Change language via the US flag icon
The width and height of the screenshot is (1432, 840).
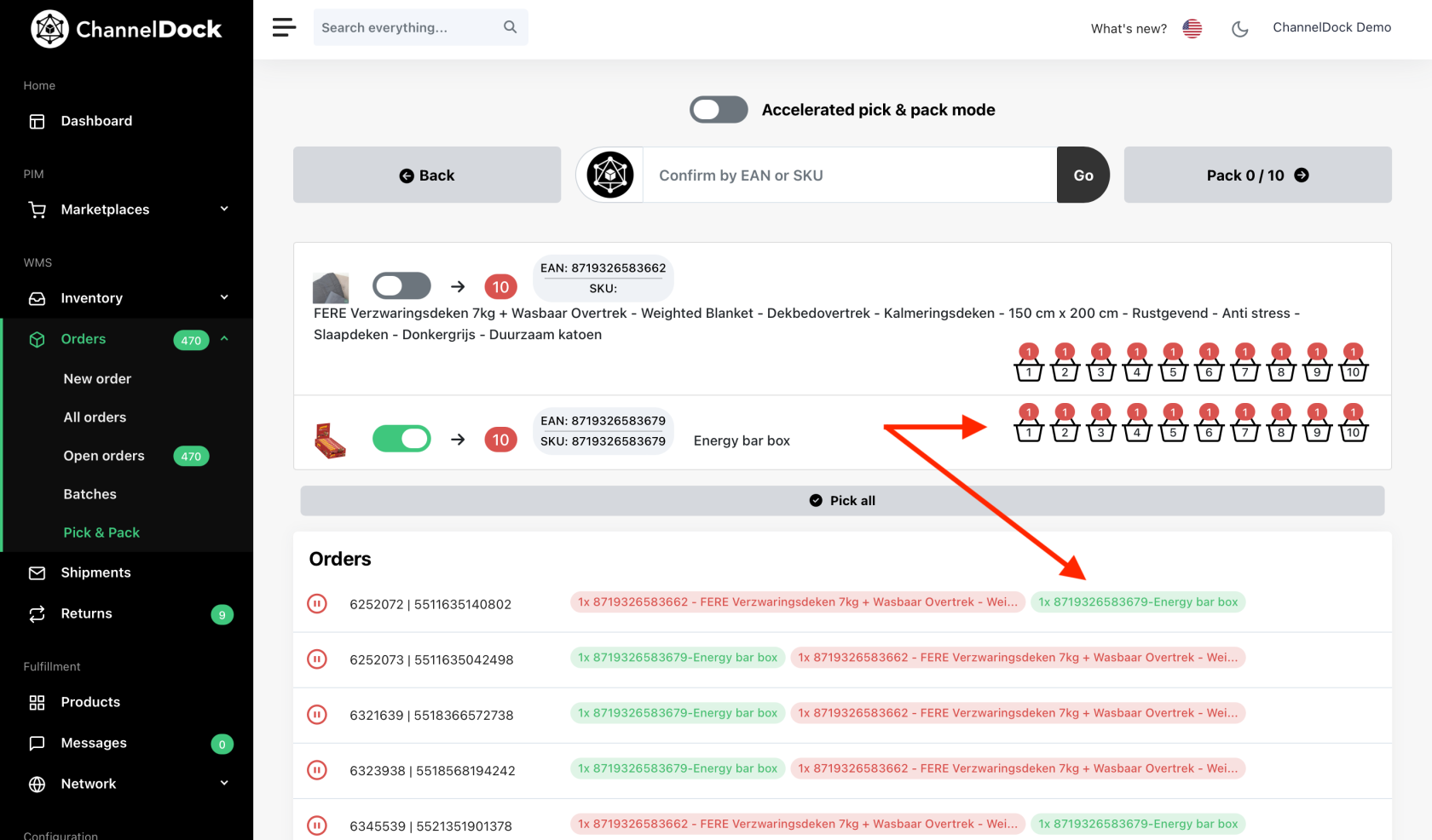1192,28
